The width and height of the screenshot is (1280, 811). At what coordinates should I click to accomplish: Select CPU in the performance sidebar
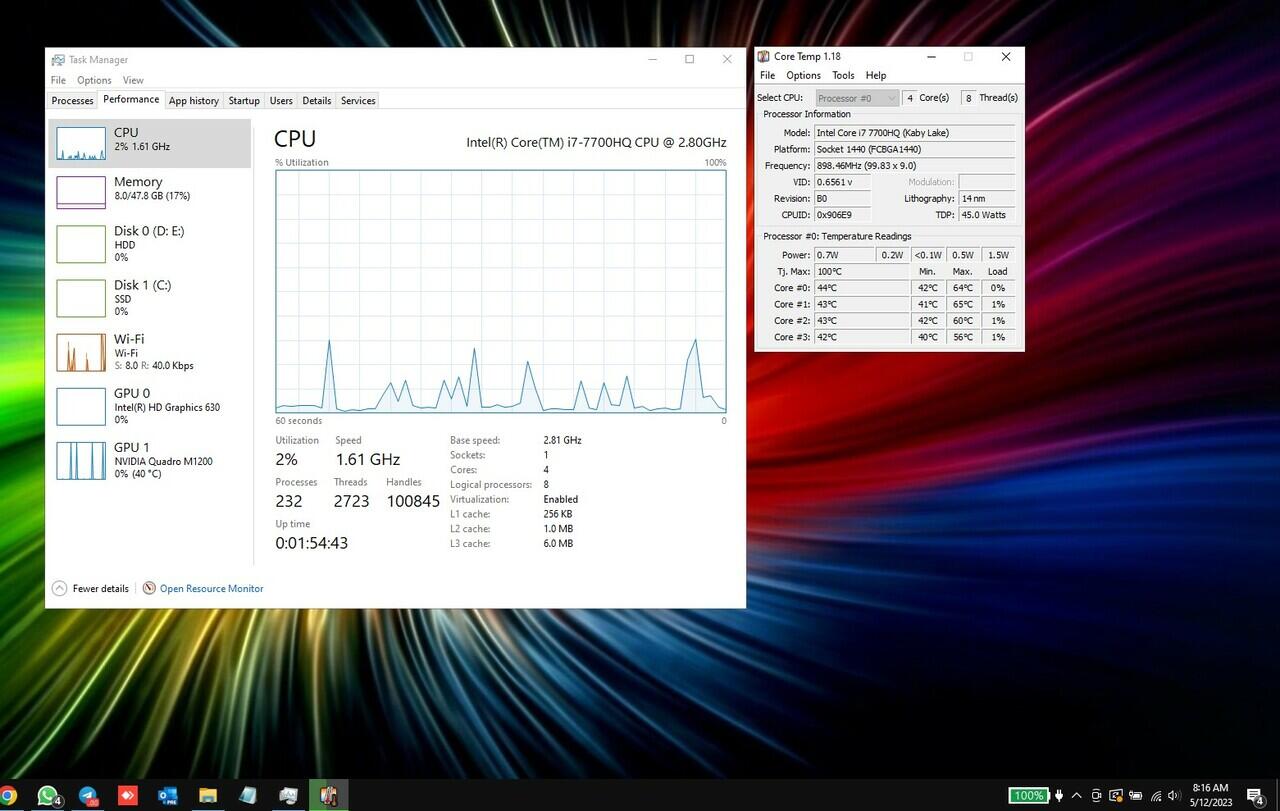point(149,143)
